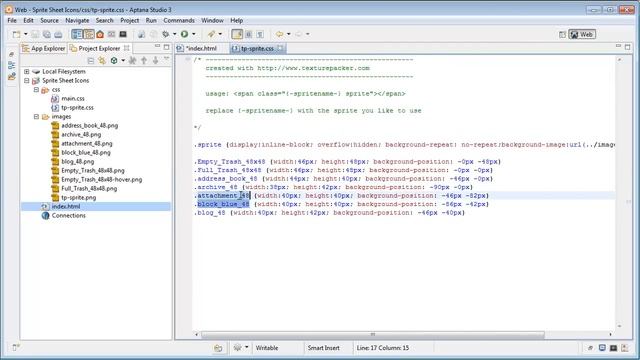640x360 pixels.
Task: Open the Outline icon in left fast-view bar
Action: click(11, 65)
